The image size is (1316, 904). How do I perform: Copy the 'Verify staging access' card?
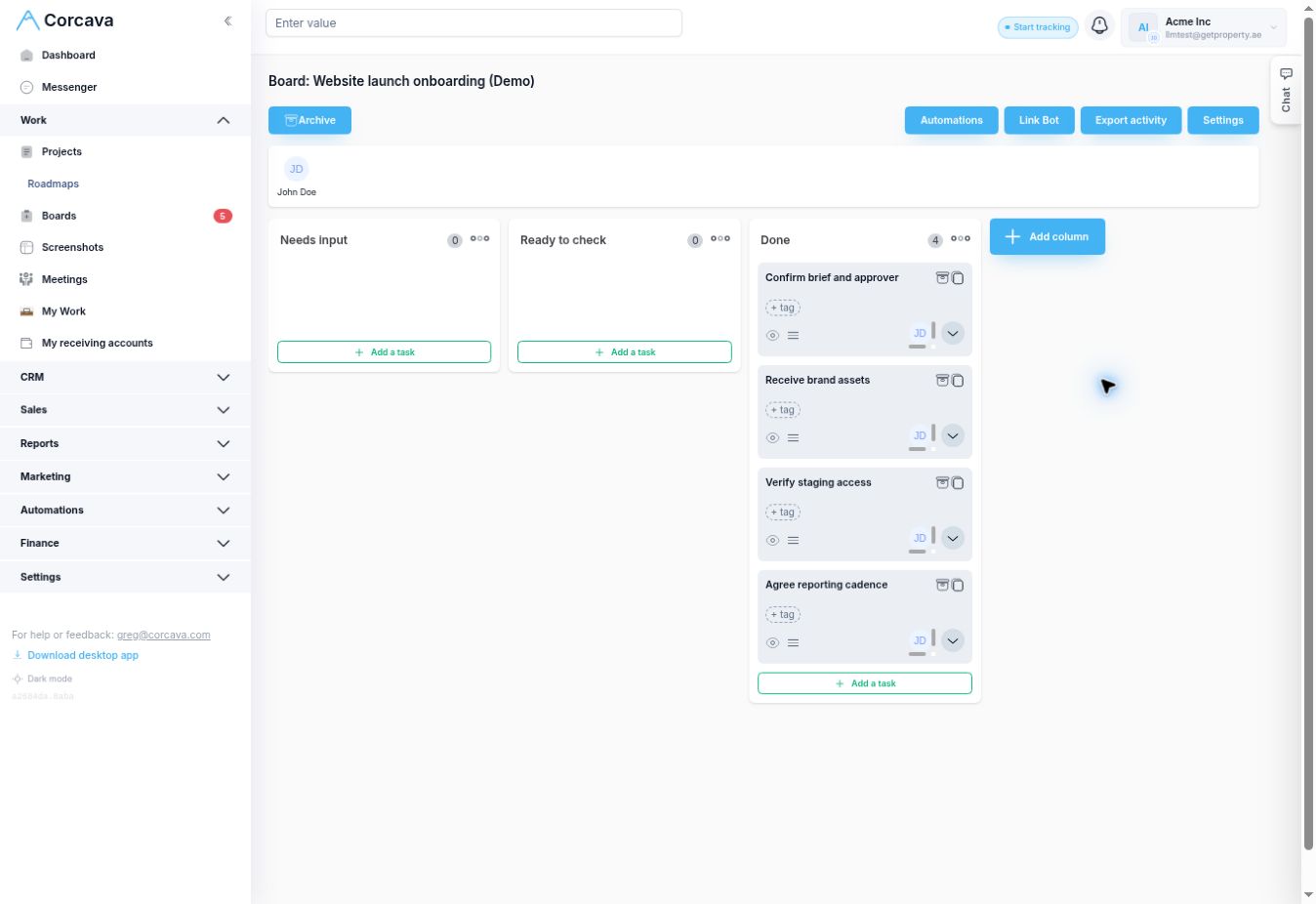click(x=958, y=483)
